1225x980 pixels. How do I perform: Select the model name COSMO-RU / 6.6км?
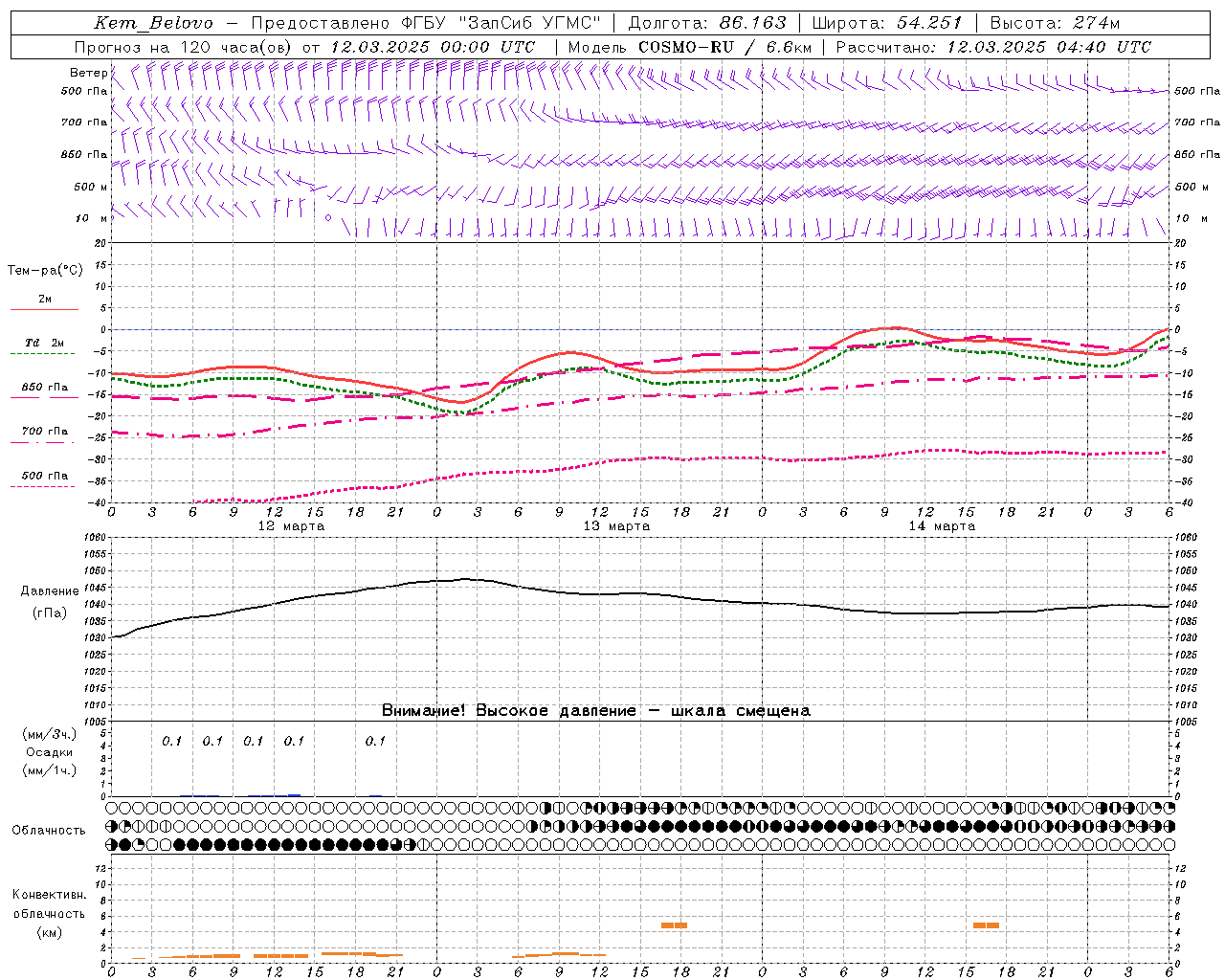(x=724, y=47)
